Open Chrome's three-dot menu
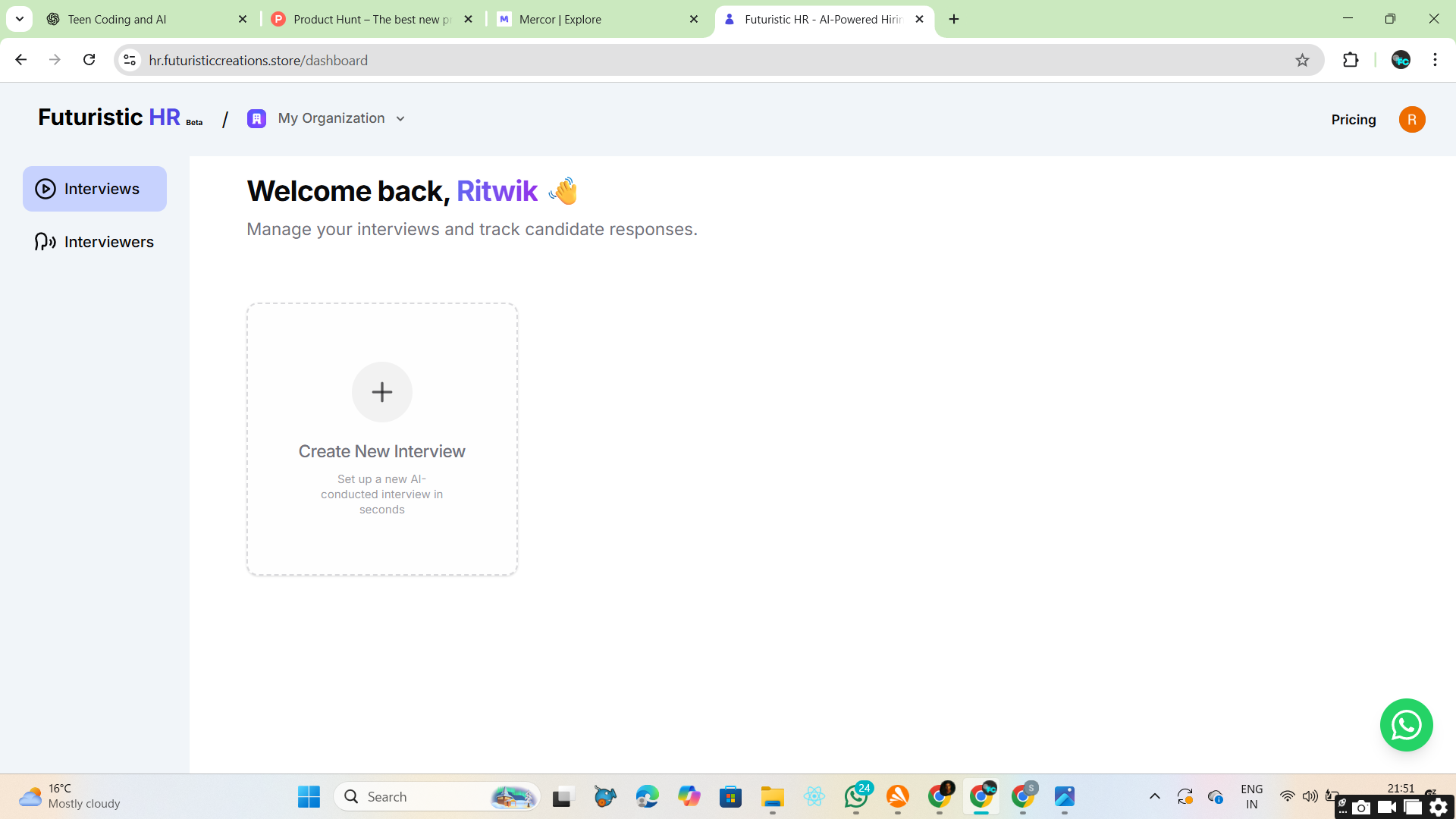 point(1435,60)
